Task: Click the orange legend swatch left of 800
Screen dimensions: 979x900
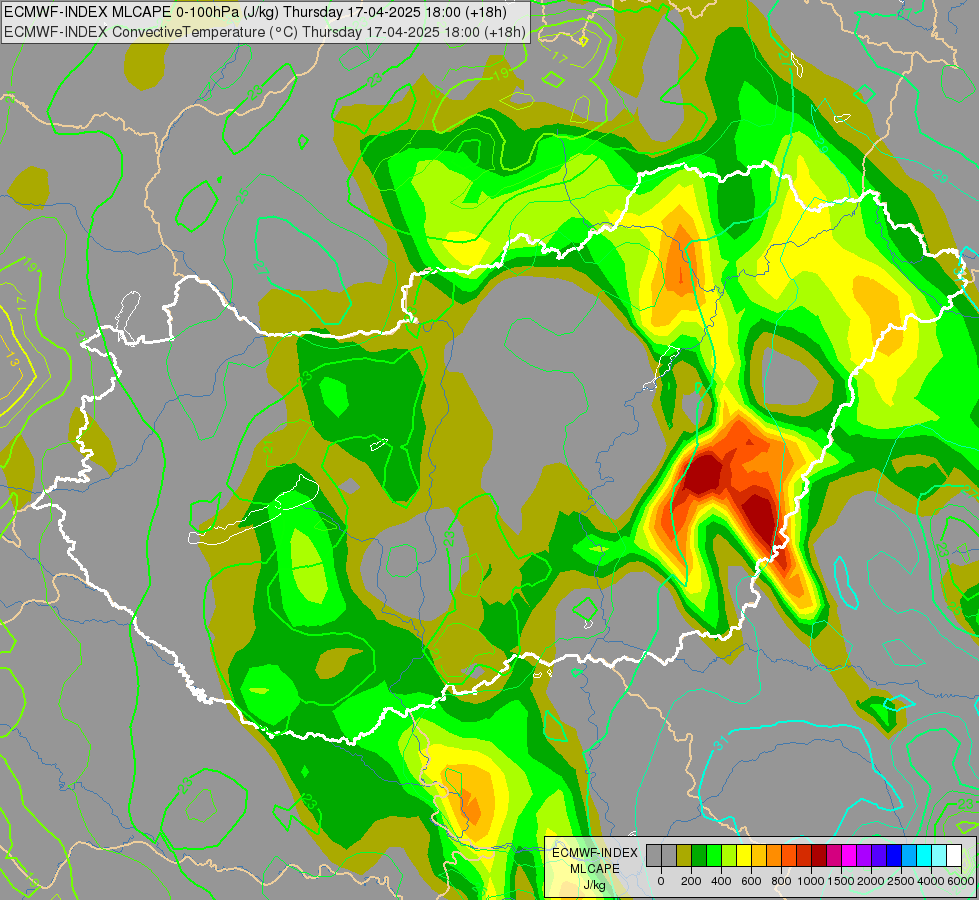Action: click(774, 855)
